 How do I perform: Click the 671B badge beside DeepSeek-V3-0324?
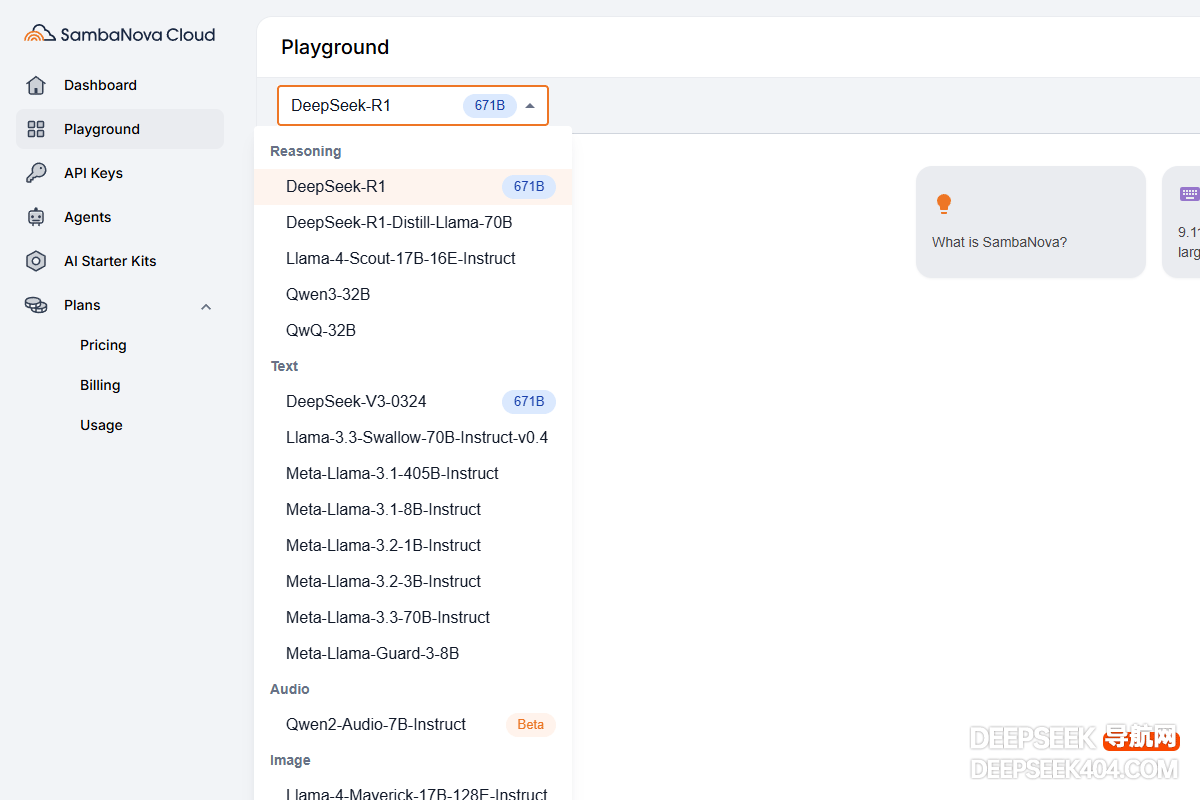pyautogui.click(x=529, y=402)
